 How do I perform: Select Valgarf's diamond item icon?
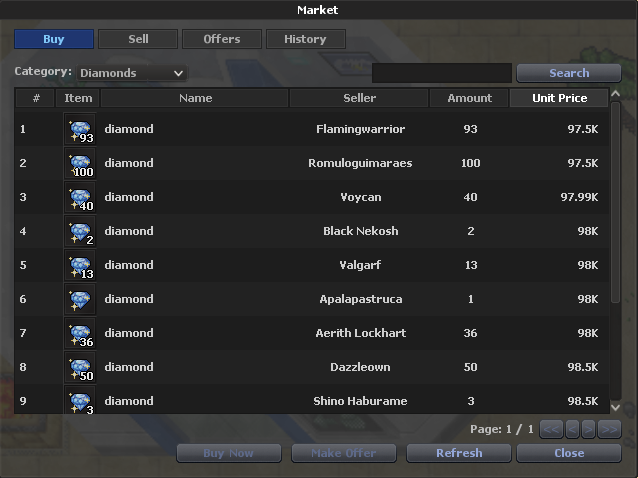click(79, 266)
